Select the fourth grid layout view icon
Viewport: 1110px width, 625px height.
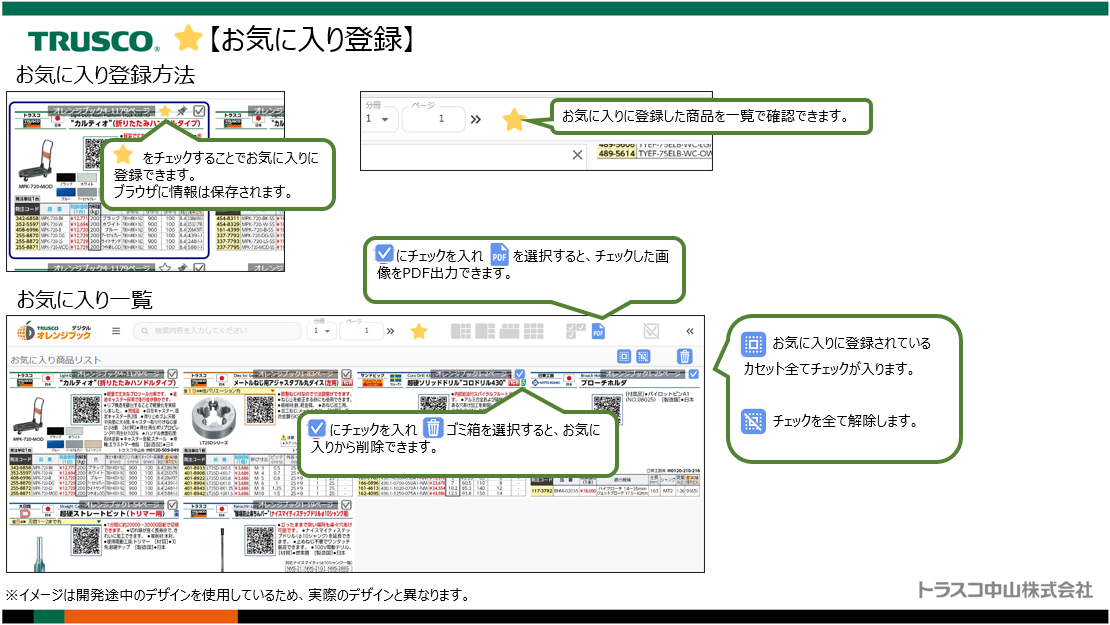click(x=534, y=331)
